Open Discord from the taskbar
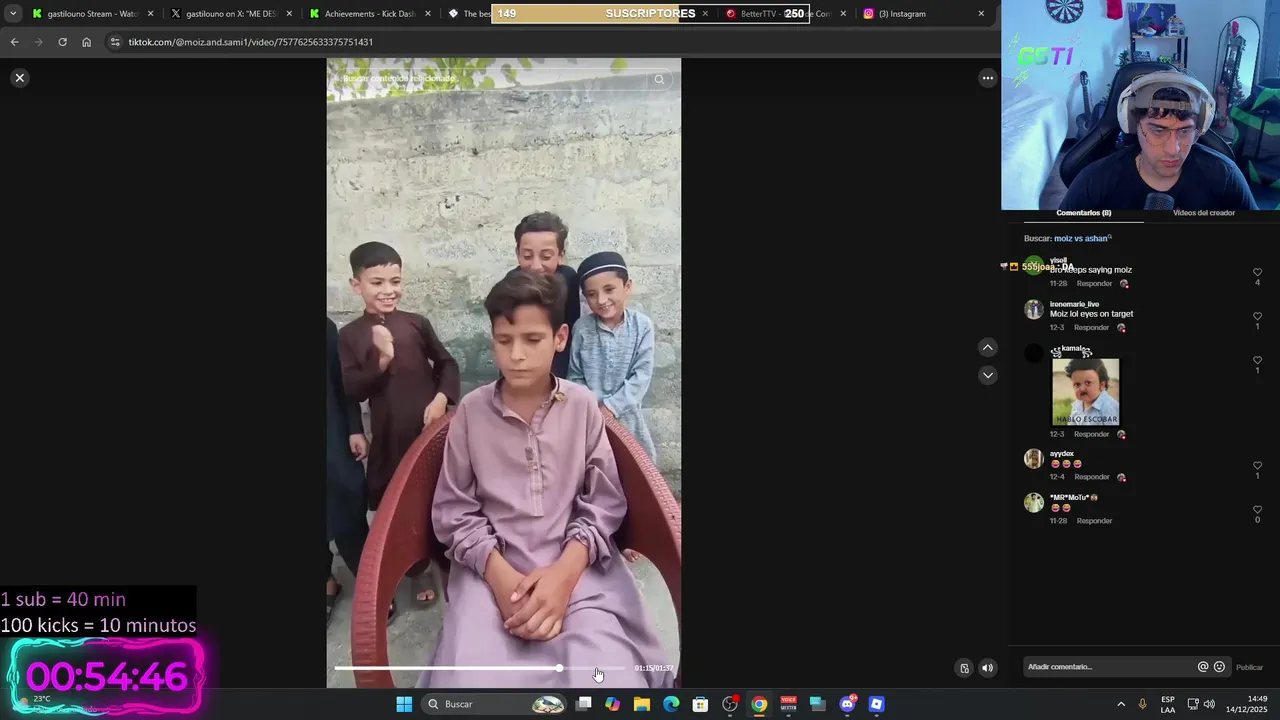The width and height of the screenshot is (1280, 720). (x=847, y=704)
